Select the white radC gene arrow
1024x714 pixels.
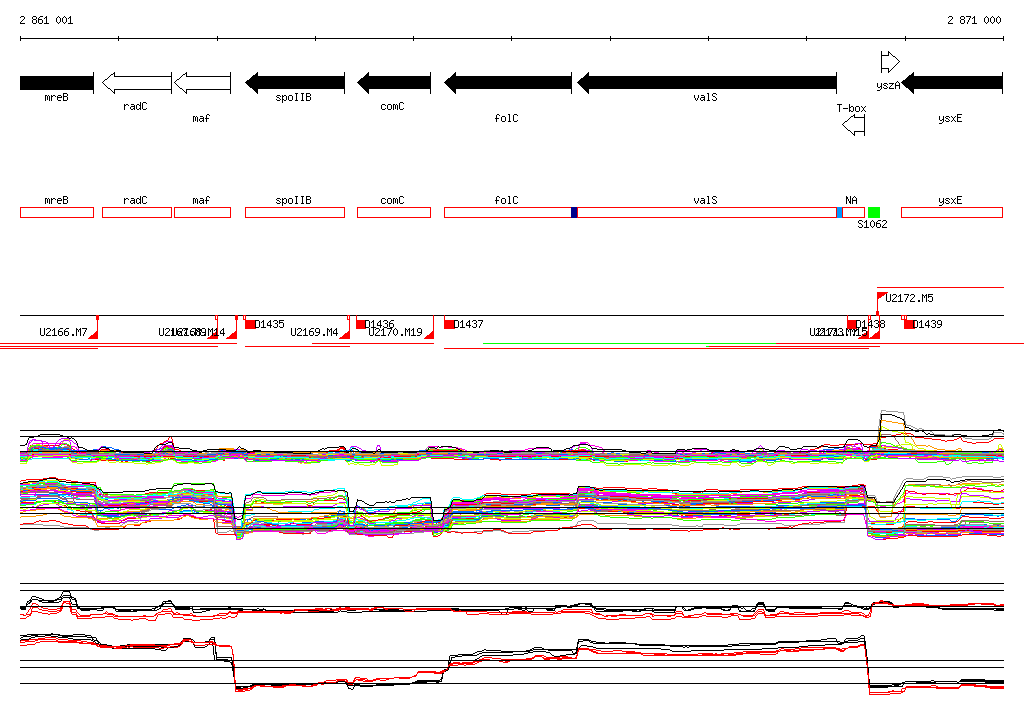(x=137, y=83)
